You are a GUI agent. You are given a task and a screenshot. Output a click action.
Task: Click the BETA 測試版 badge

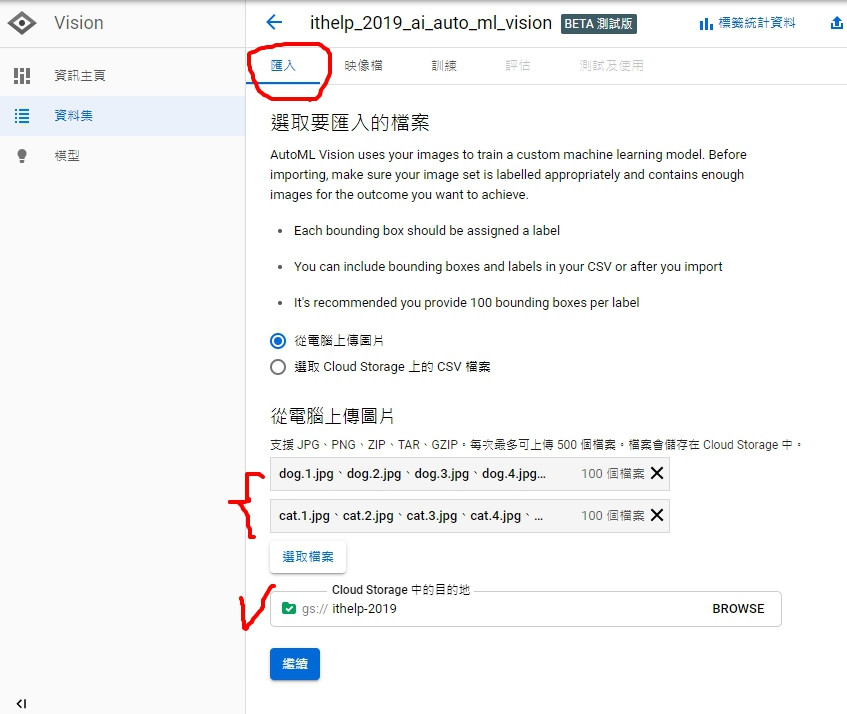click(x=599, y=24)
